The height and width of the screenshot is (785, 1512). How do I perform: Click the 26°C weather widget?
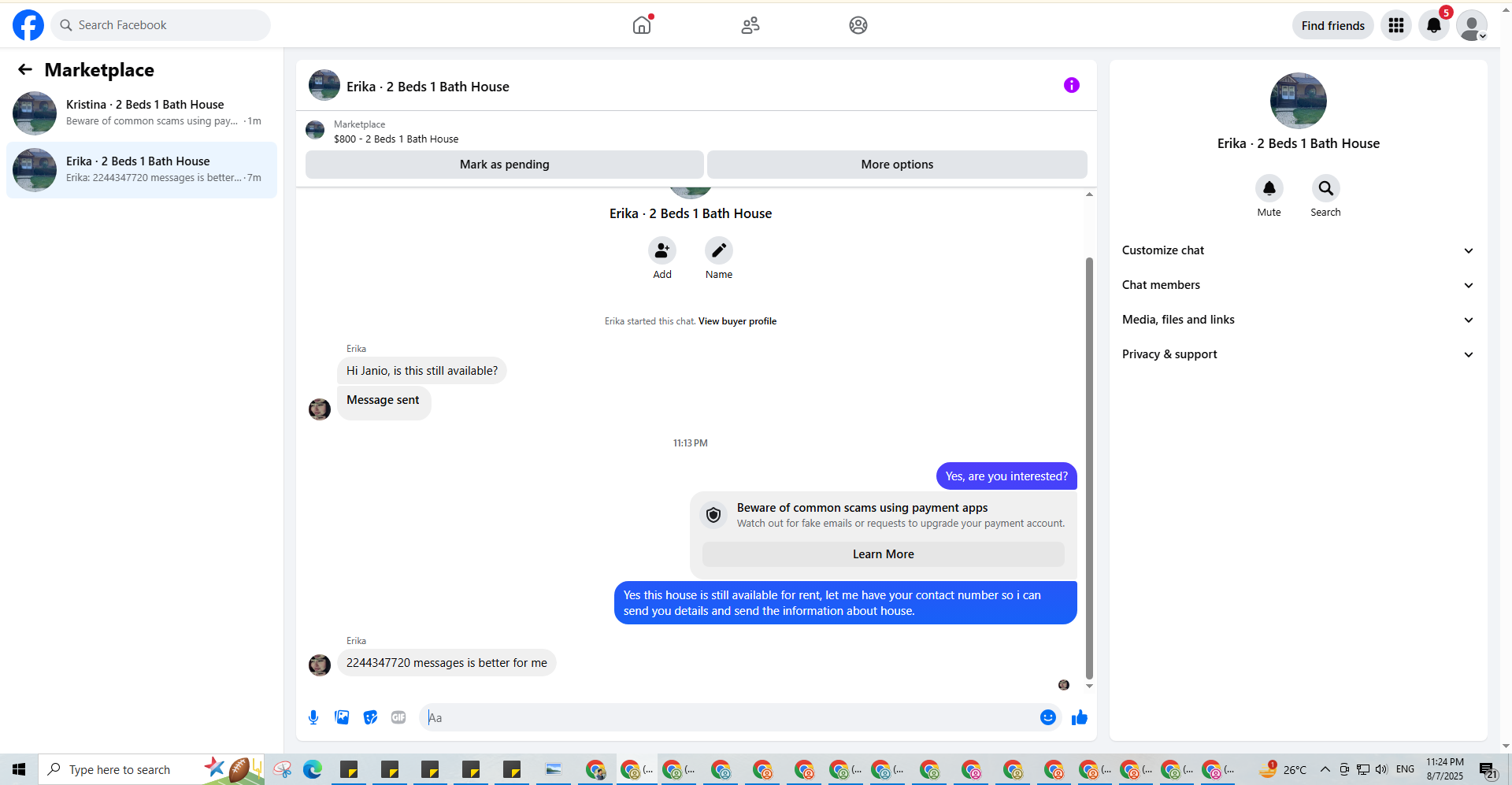coord(1283,769)
